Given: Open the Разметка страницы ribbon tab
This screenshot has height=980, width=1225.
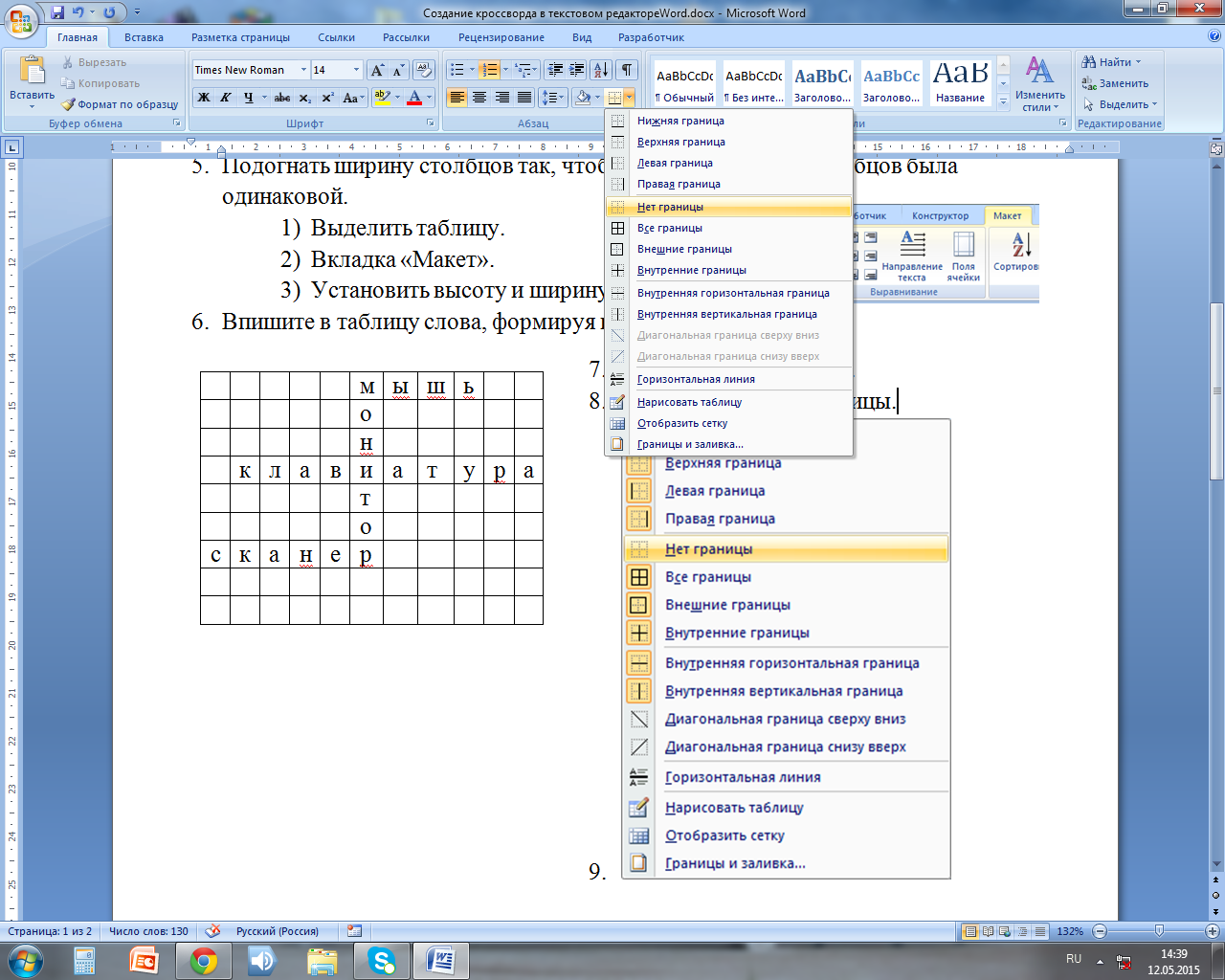Looking at the screenshot, I should click(240, 37).
